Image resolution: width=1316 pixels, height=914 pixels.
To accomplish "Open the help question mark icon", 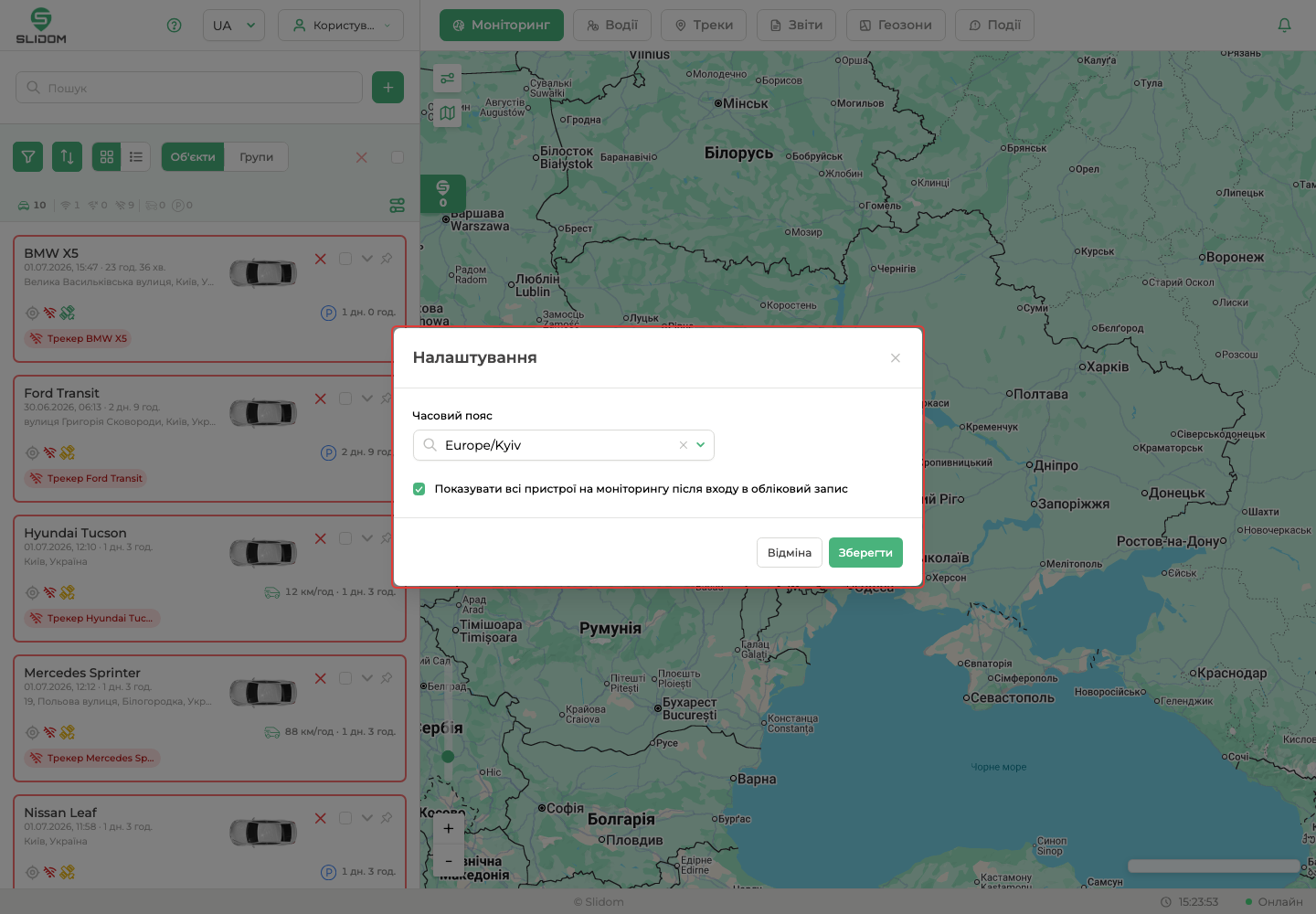I will 175,26.
